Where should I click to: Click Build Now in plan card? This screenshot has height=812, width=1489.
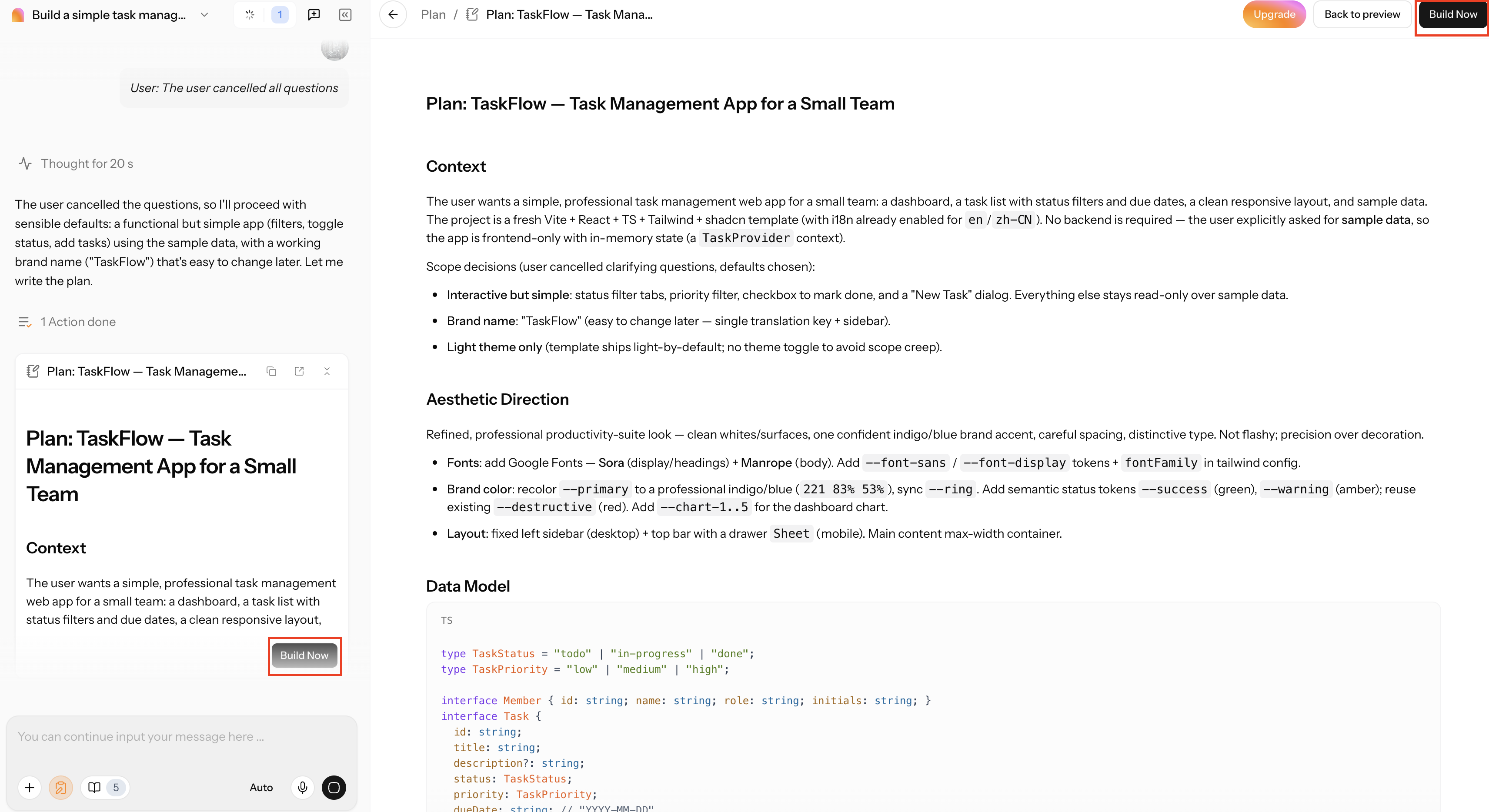point(304,656)
